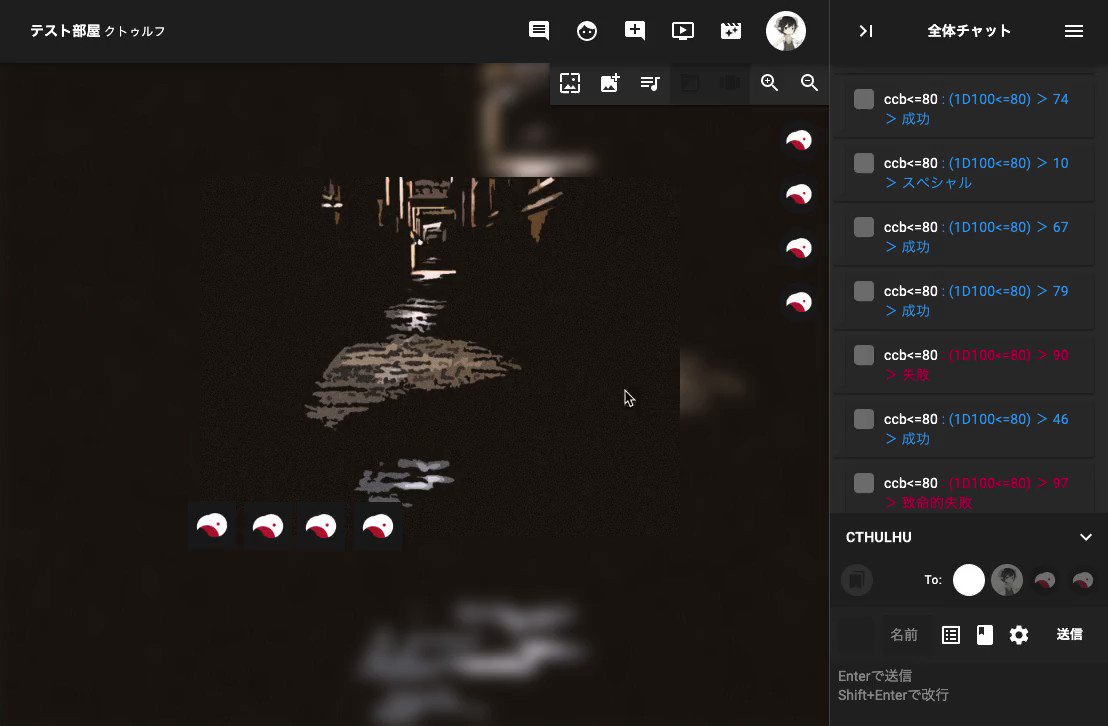Click the CTHULHU label

click(878, 537)
